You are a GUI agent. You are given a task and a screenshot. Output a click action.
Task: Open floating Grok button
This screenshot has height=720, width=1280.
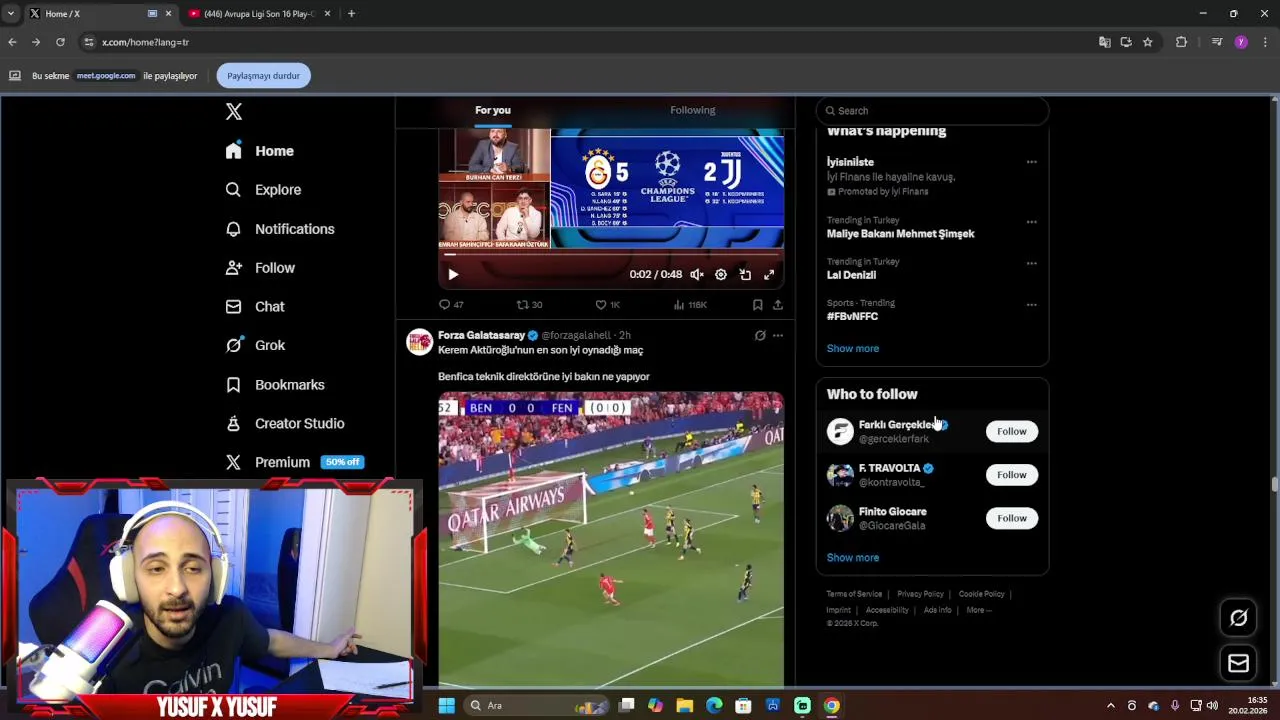(1238, 618)
